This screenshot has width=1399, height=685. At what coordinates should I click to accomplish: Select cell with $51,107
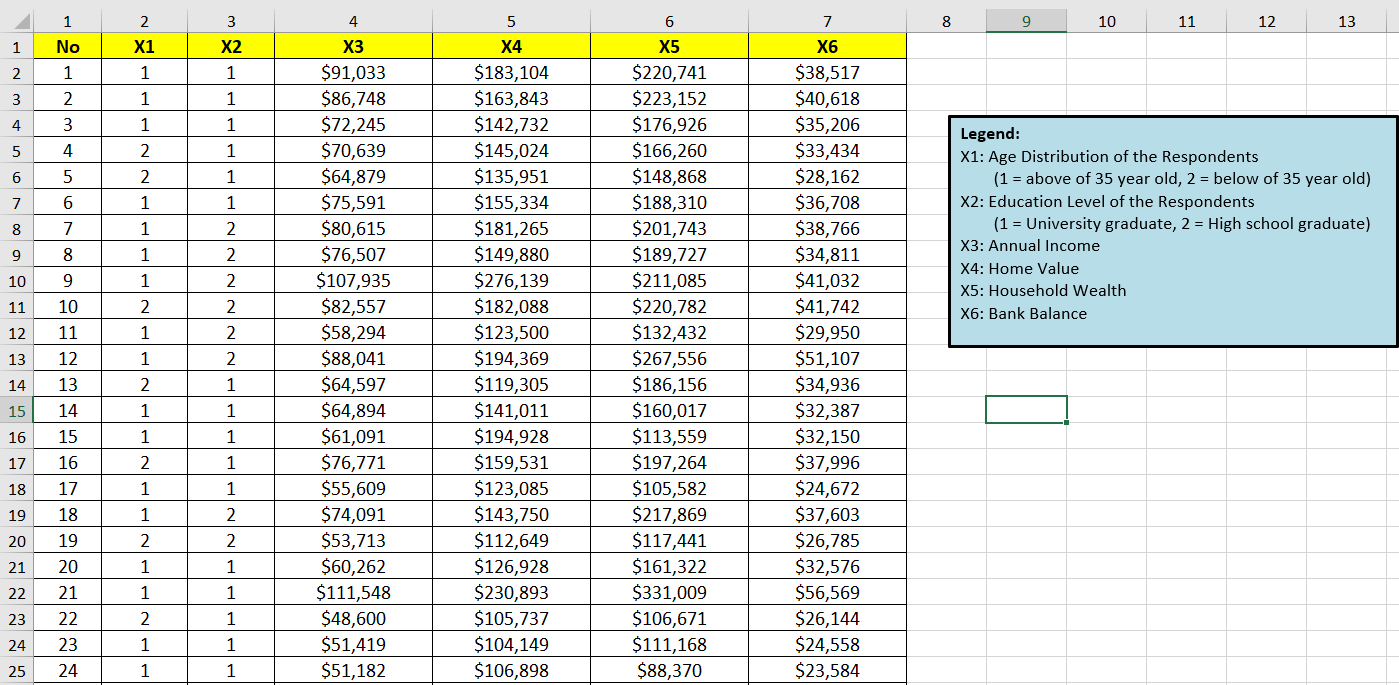pyautogui.click(x=827, y=358)
